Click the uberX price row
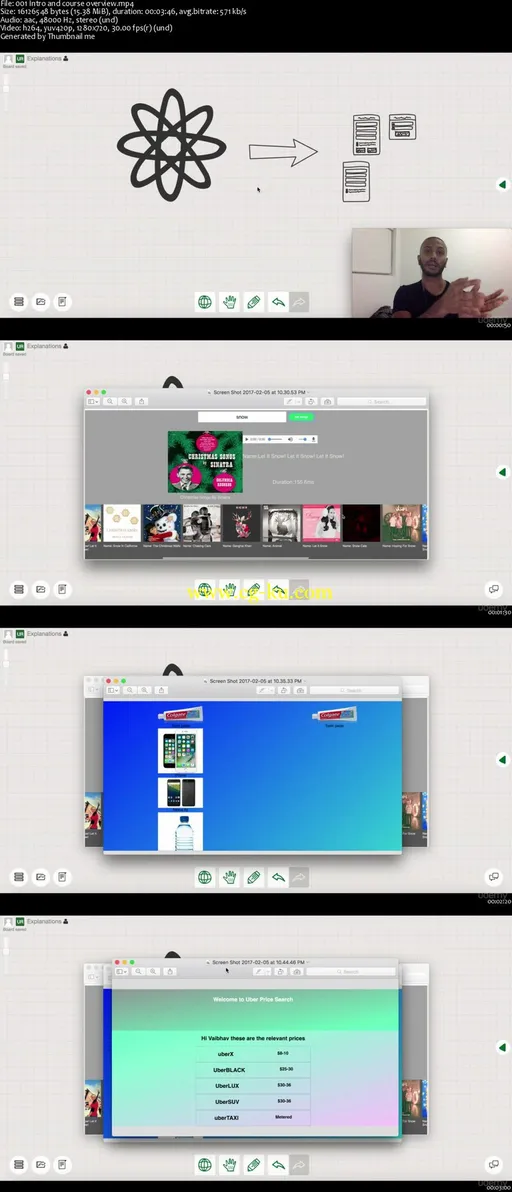This screenshot has height=1192, width=512. (x=253, y=1054)
